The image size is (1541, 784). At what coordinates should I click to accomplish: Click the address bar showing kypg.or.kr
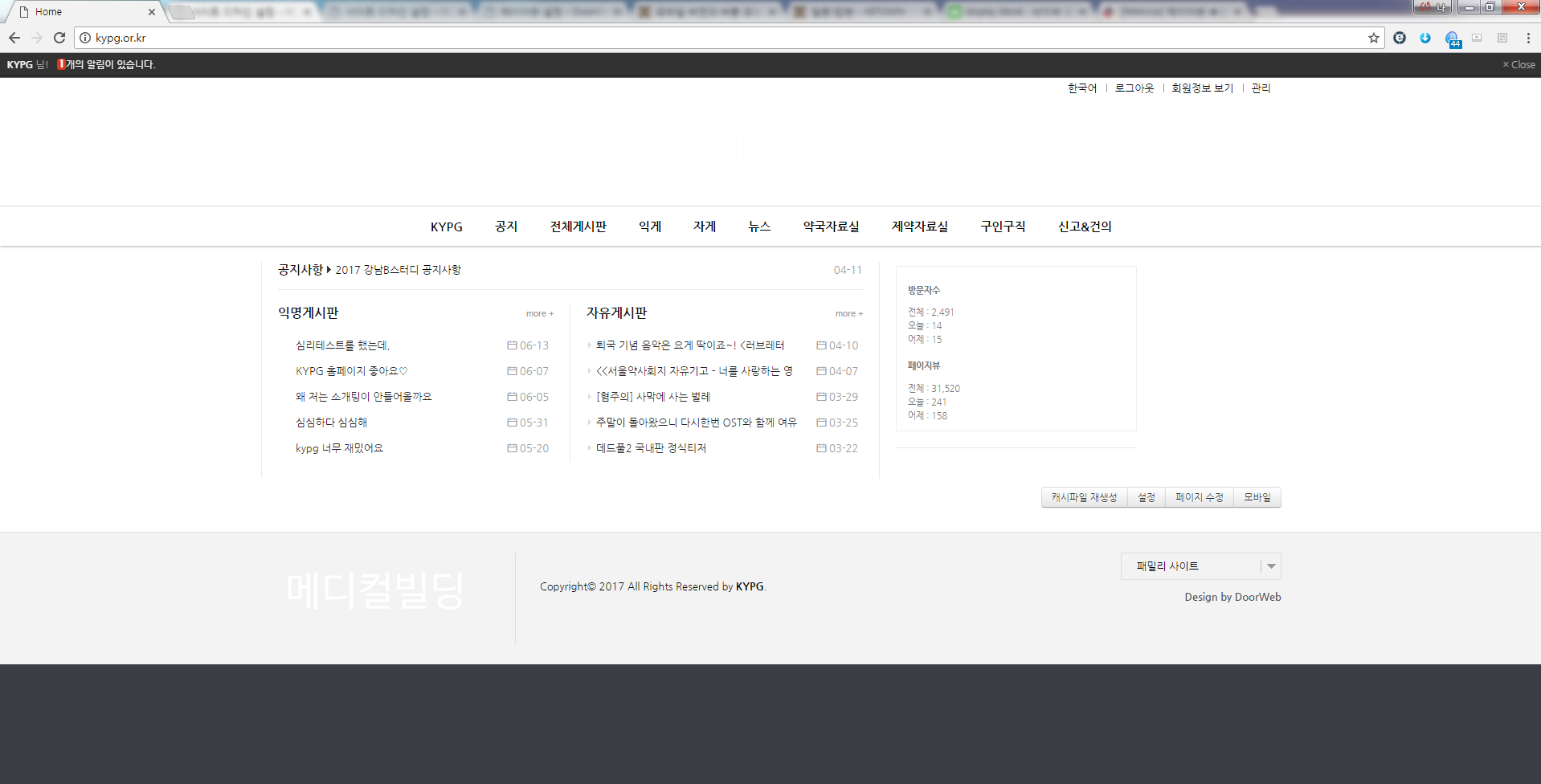(723, 38)
